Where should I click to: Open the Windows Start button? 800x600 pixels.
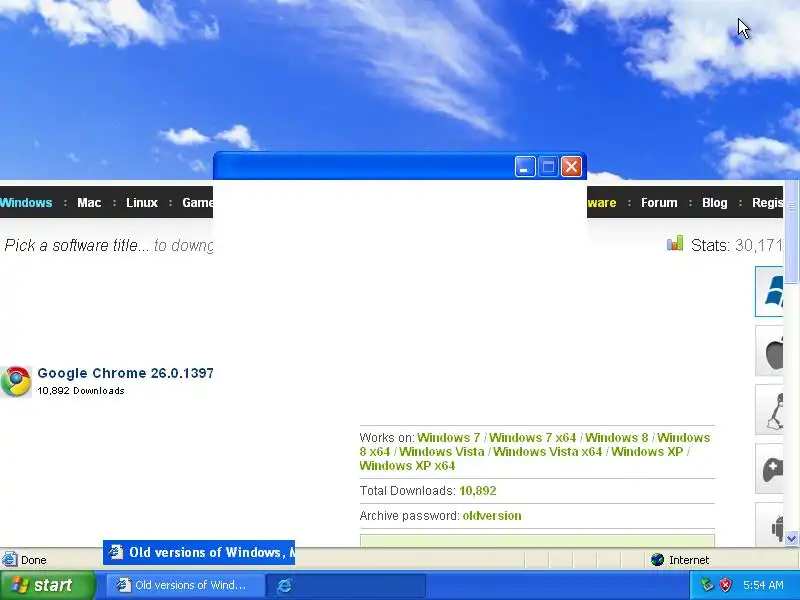pos(47,585)
